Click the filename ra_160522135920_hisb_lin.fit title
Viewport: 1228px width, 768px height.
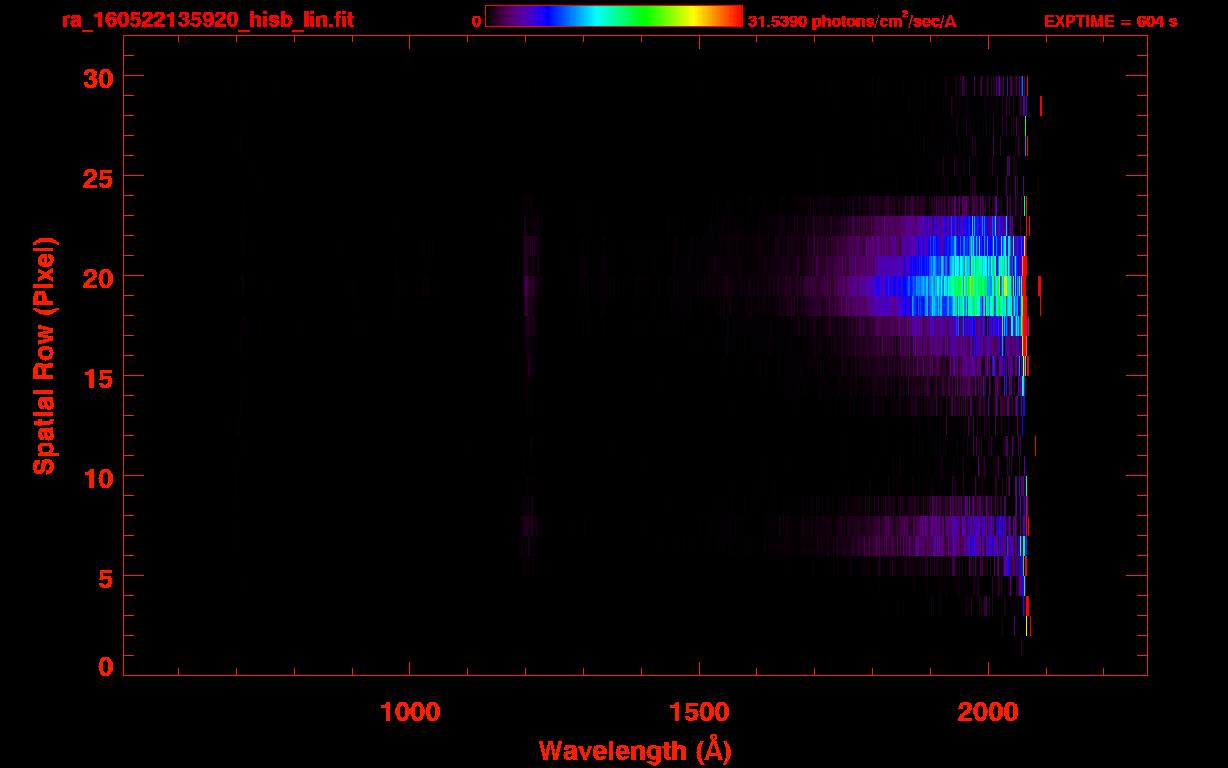(x=207, y=20)
